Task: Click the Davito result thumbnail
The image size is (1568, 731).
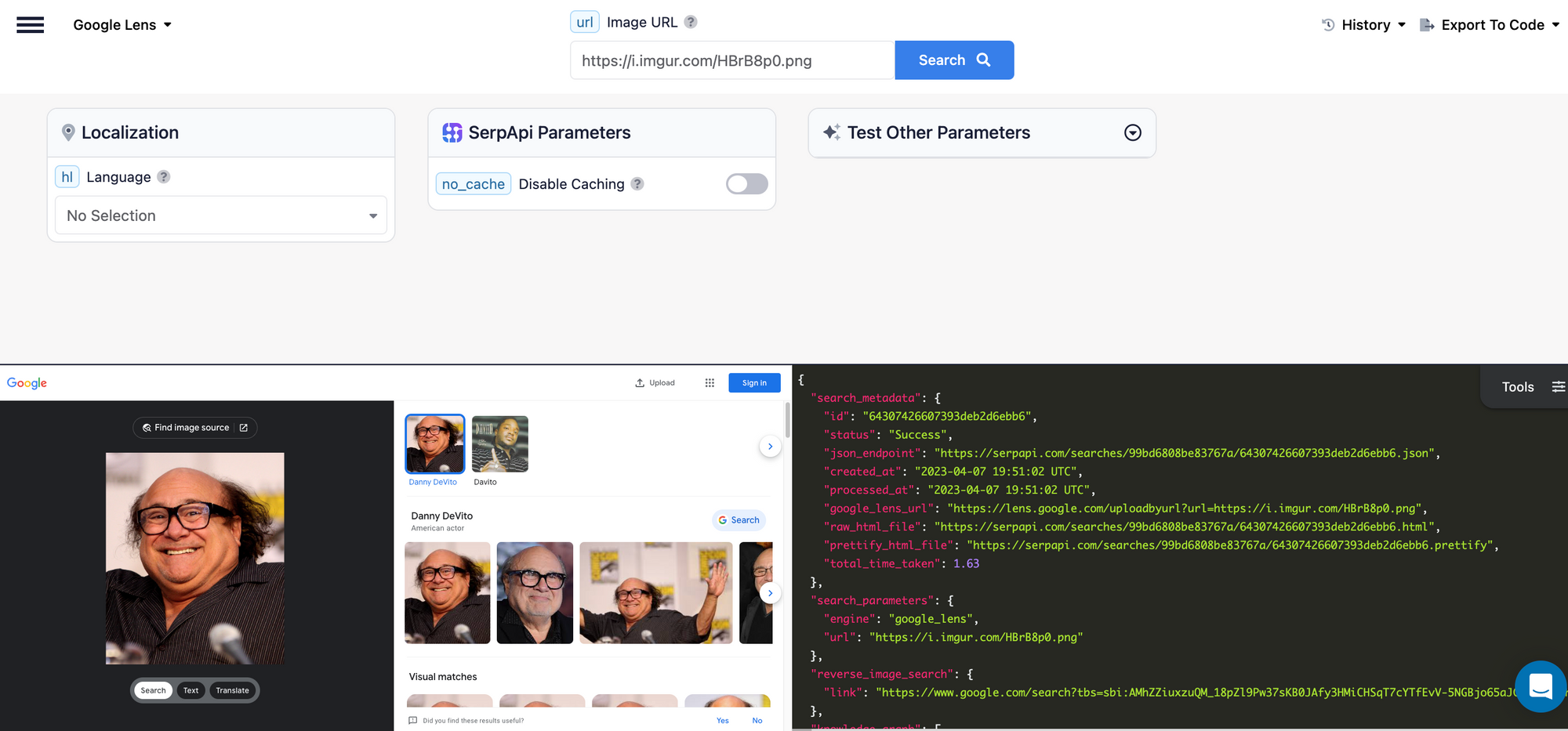Action: [x=500, y=444]
